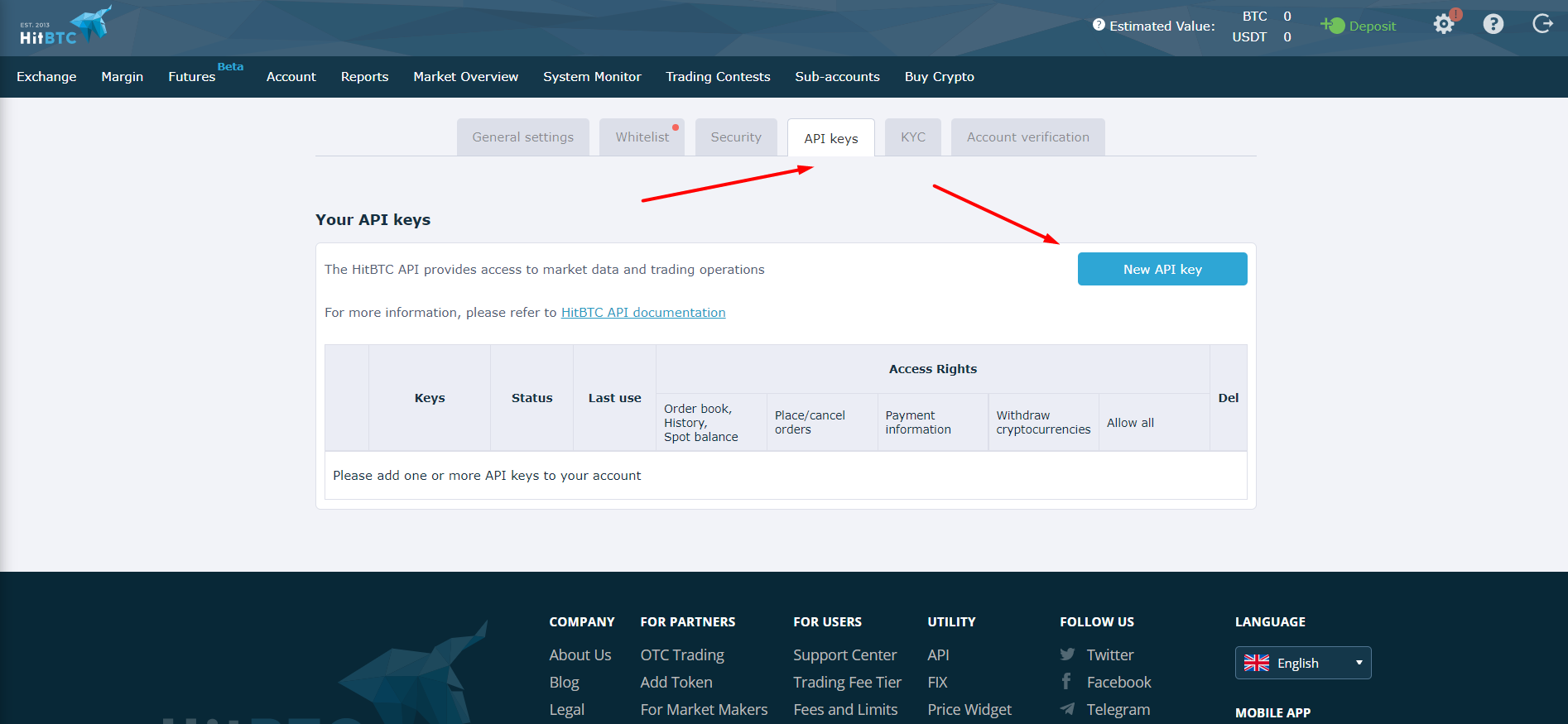Viewport: 1568px width, 724px height.
Task: Go to Exchange in the navigation
Action: point(46,76)
